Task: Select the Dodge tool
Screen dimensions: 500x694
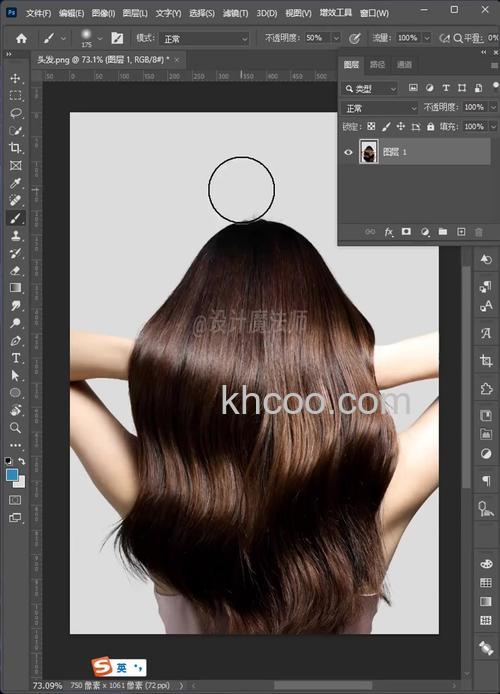Action: [x=15, y=323]
